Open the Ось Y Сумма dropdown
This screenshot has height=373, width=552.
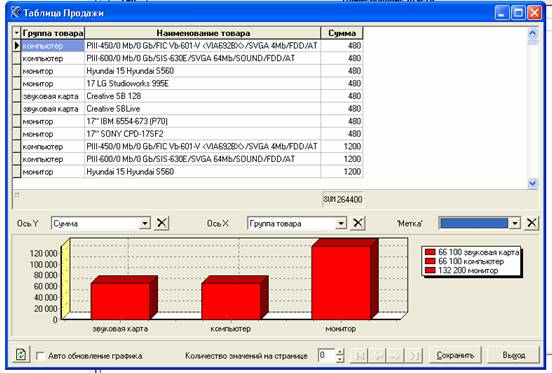(x=145, y=223)
